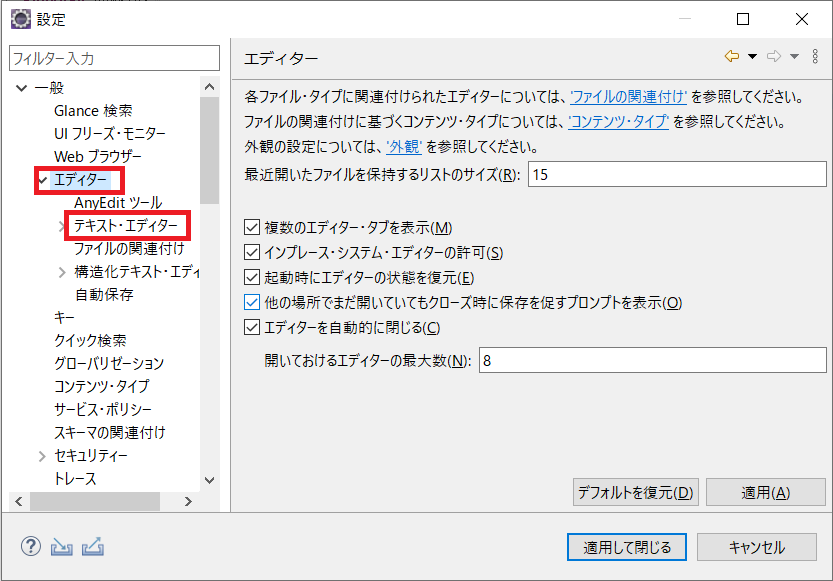Click the import preferences icon

click(x=62, y=546)
